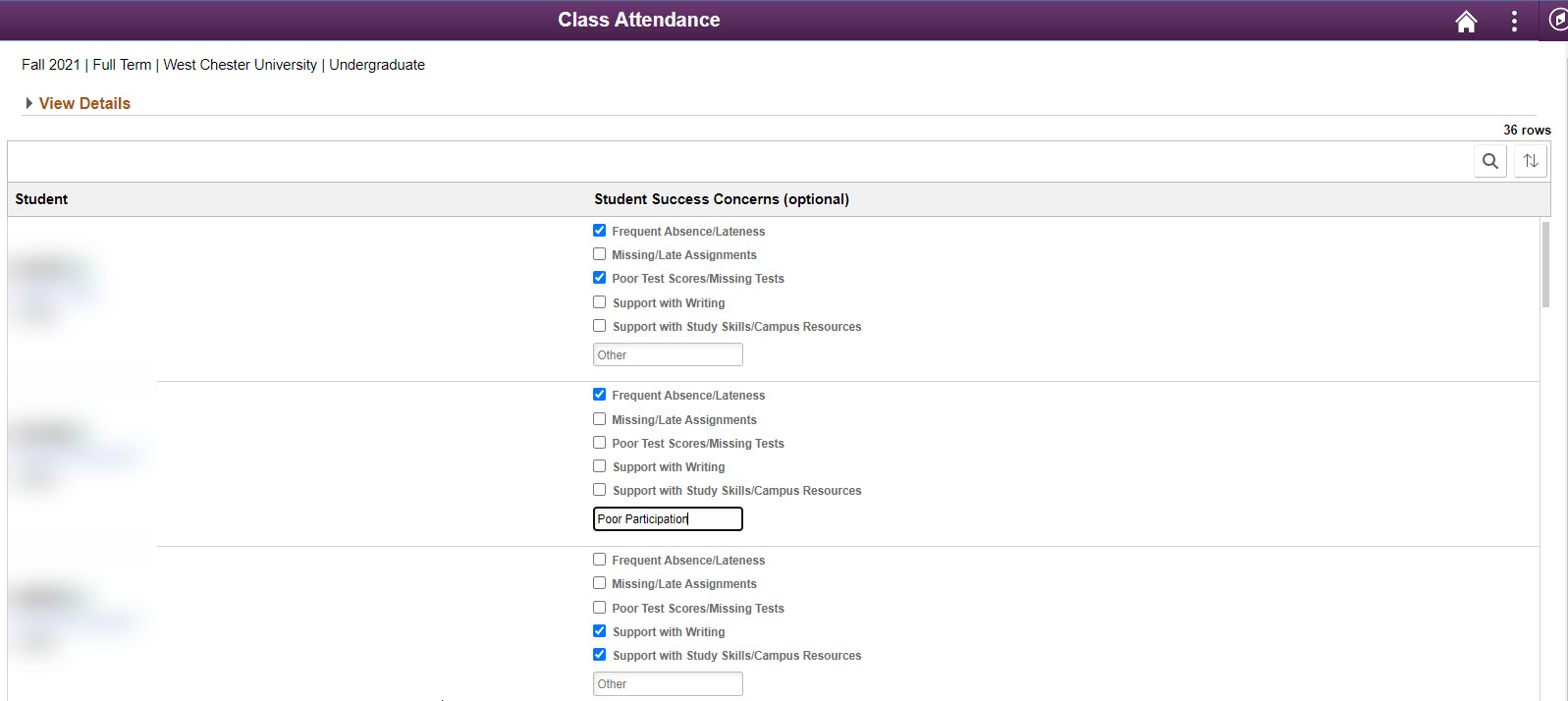Viewport: 1568px width, 701px height.
Task: Click the Student column header
Action: [41, 199]
